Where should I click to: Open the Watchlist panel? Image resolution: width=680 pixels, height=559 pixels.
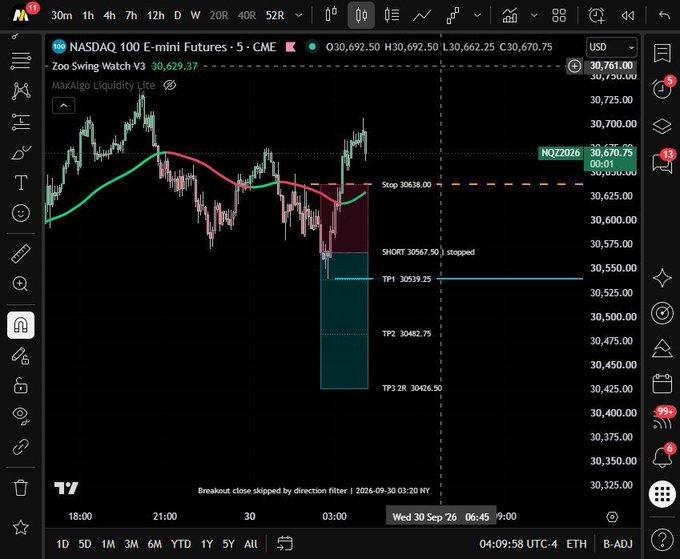[x=662, y=53]
